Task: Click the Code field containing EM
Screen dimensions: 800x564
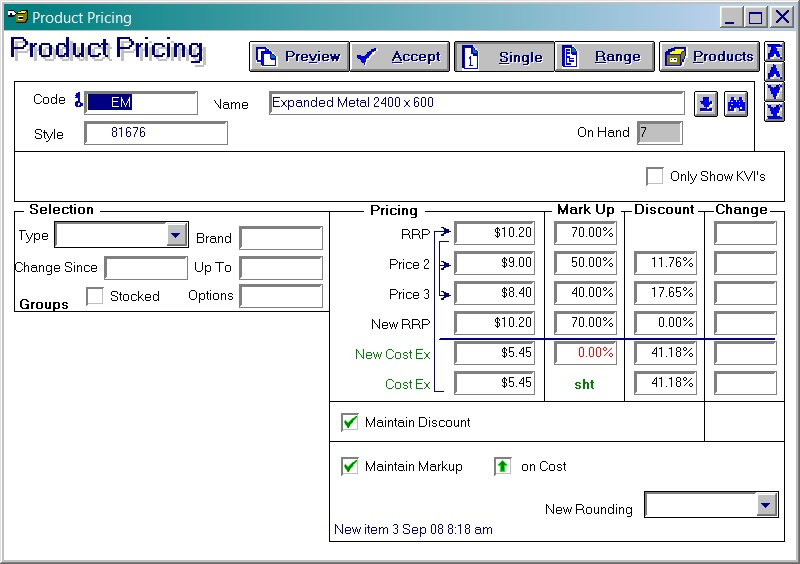Action: click(x=141, y=103)
